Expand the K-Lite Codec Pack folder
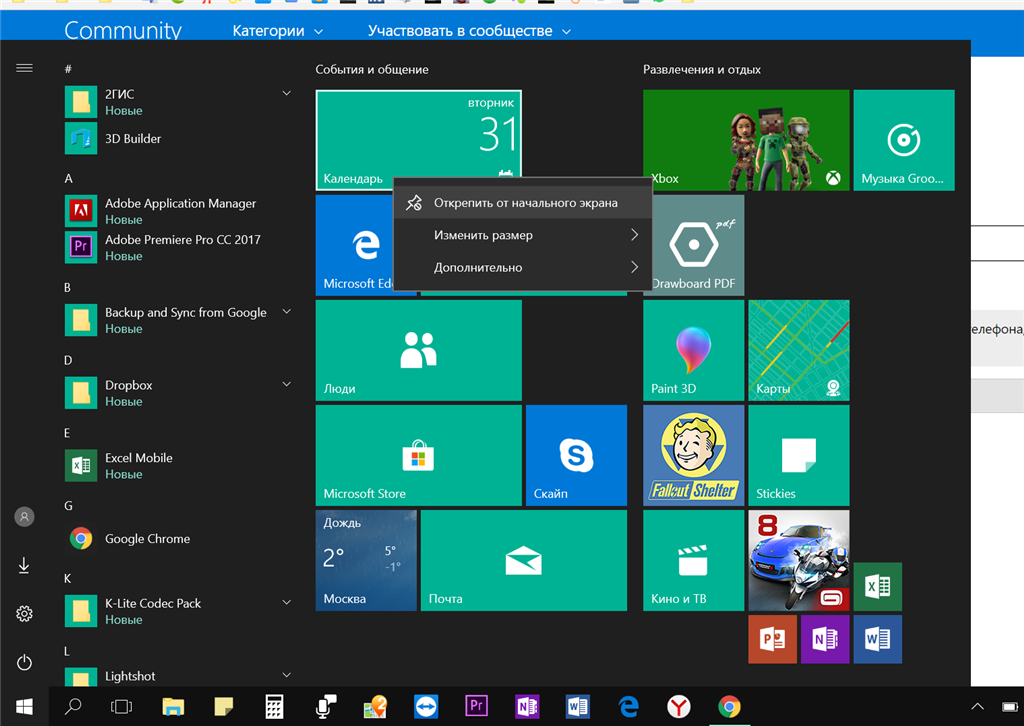 tap(286, 602)
